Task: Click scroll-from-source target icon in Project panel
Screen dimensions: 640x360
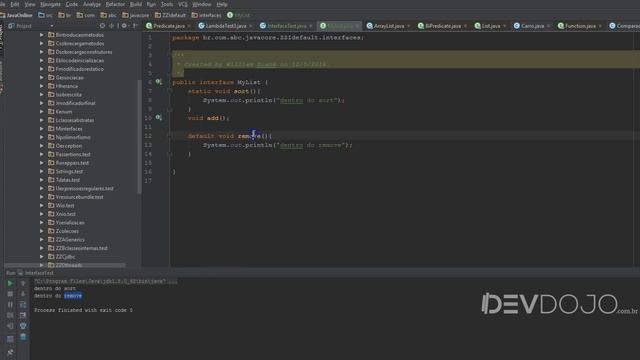Action: (x=102, y=26)
